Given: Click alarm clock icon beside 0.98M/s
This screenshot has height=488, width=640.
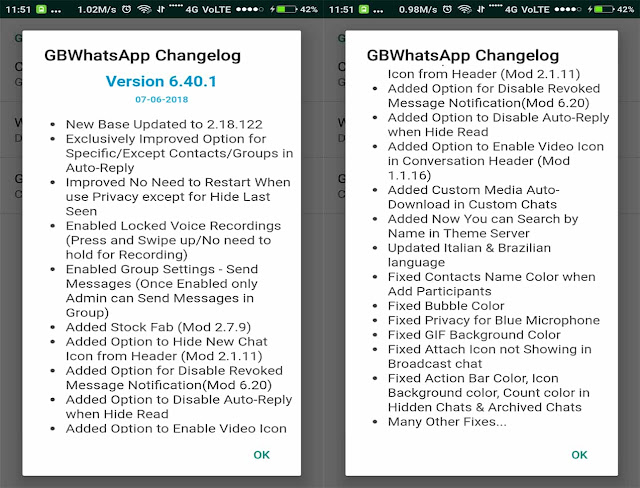Looking at the screenshot, I should click(447, 9).
